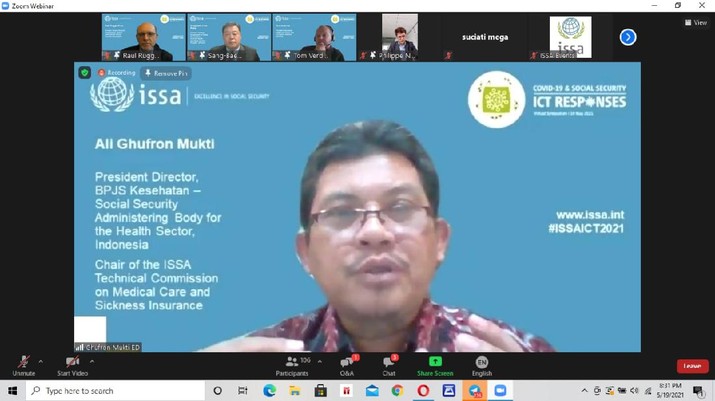Open audio options arrow beside Unmute
Image resolution: width=715 pixels, height=401 pixels.
41,362
